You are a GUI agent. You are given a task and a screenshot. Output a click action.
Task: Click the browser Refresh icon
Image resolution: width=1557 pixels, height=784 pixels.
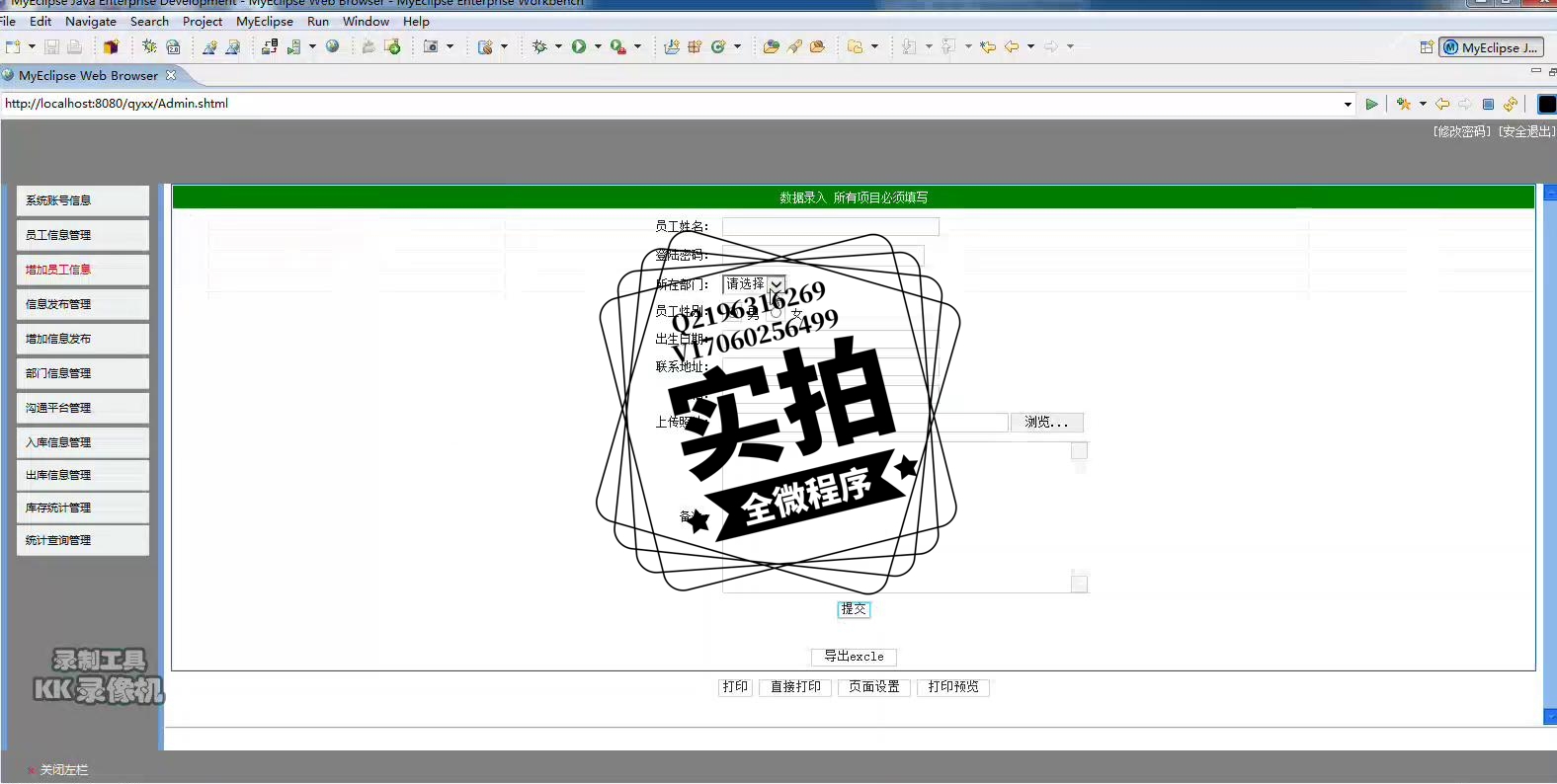coord(1511,104)
